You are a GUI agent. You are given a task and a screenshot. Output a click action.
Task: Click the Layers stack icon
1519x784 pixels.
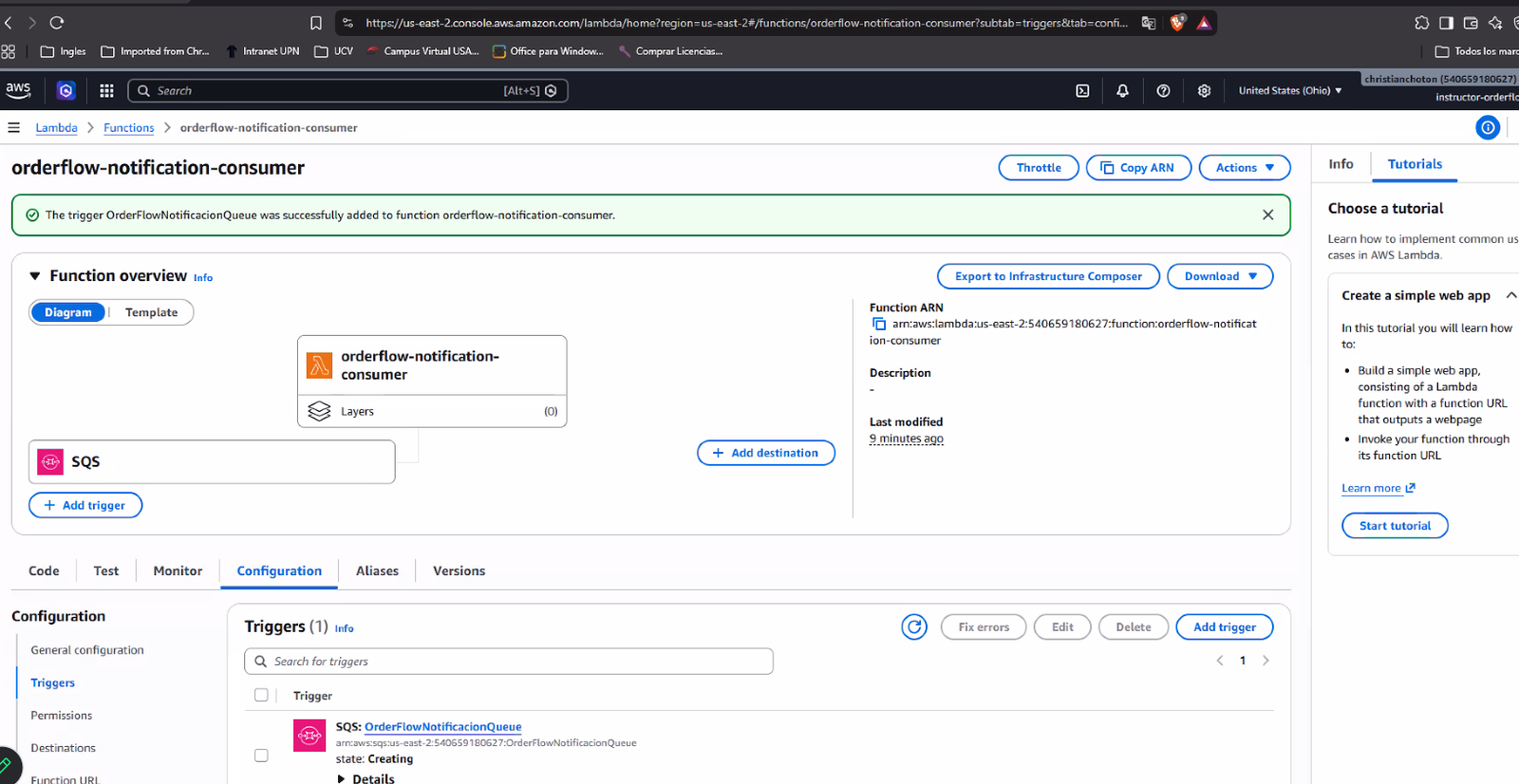point(319,411)
